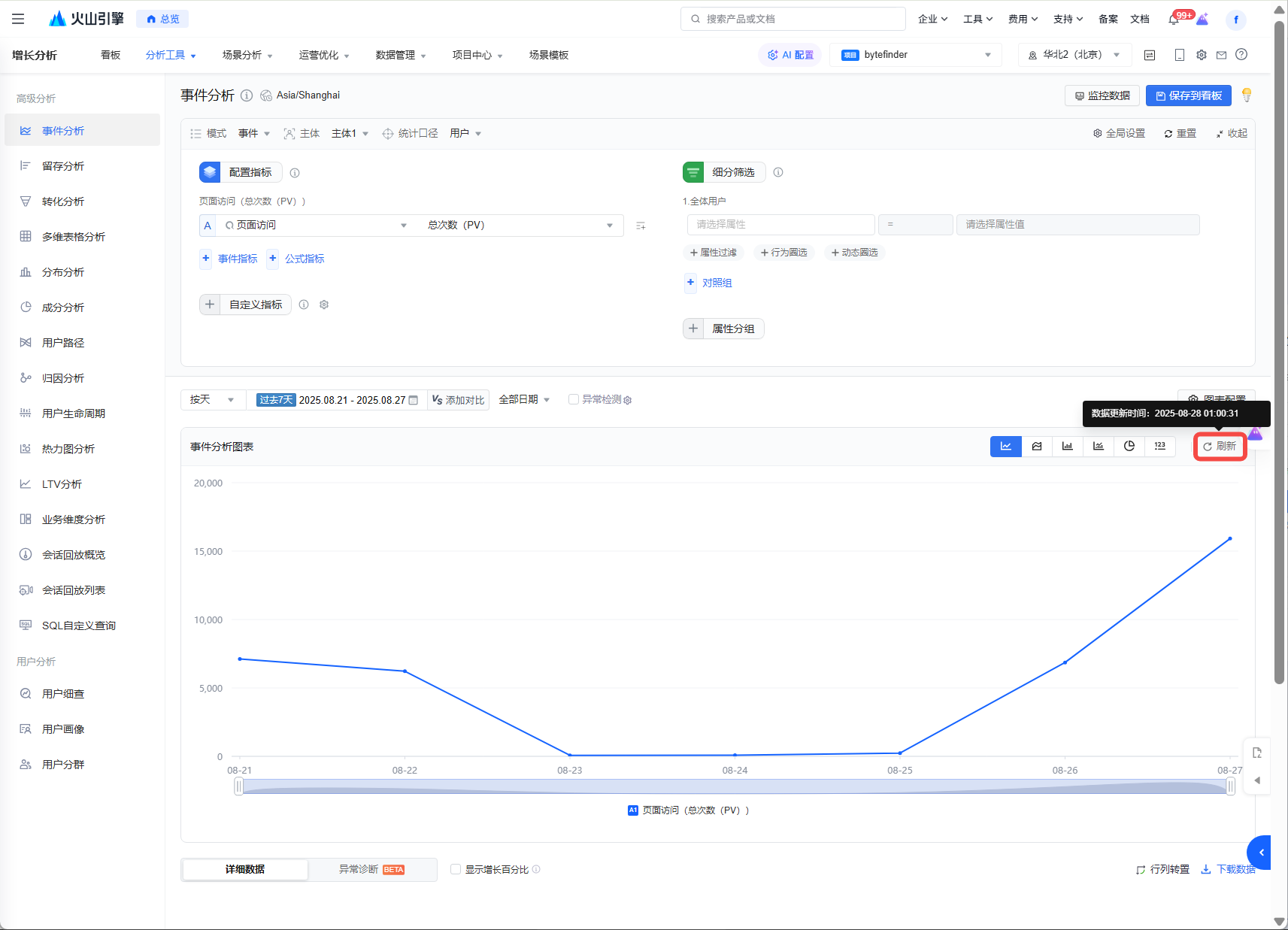Viewport: 1288px width, 930px height.
Task: Select the line chart type icon
Action: click(x=1005, y=447)
